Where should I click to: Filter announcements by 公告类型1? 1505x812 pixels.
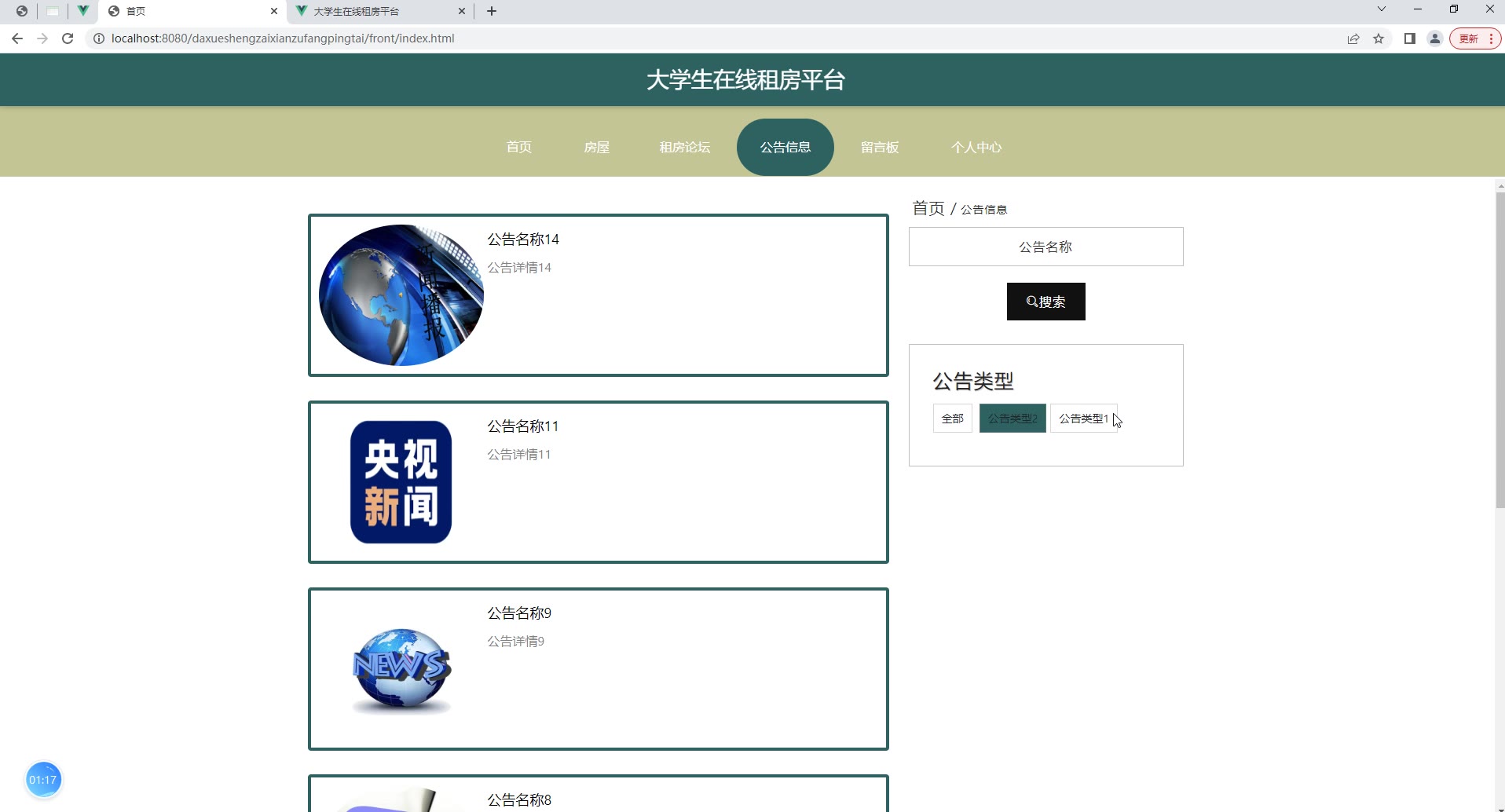point(1084,419)
